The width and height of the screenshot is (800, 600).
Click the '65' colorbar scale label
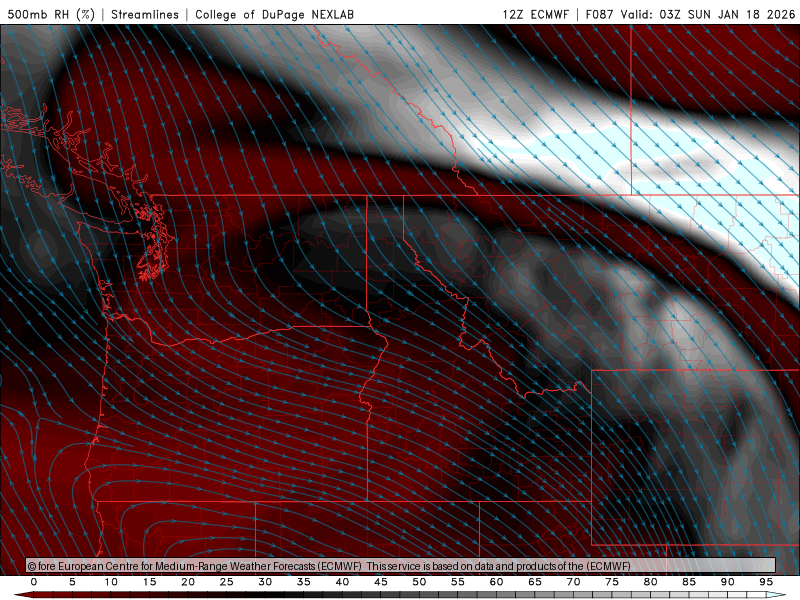point(535,582)
